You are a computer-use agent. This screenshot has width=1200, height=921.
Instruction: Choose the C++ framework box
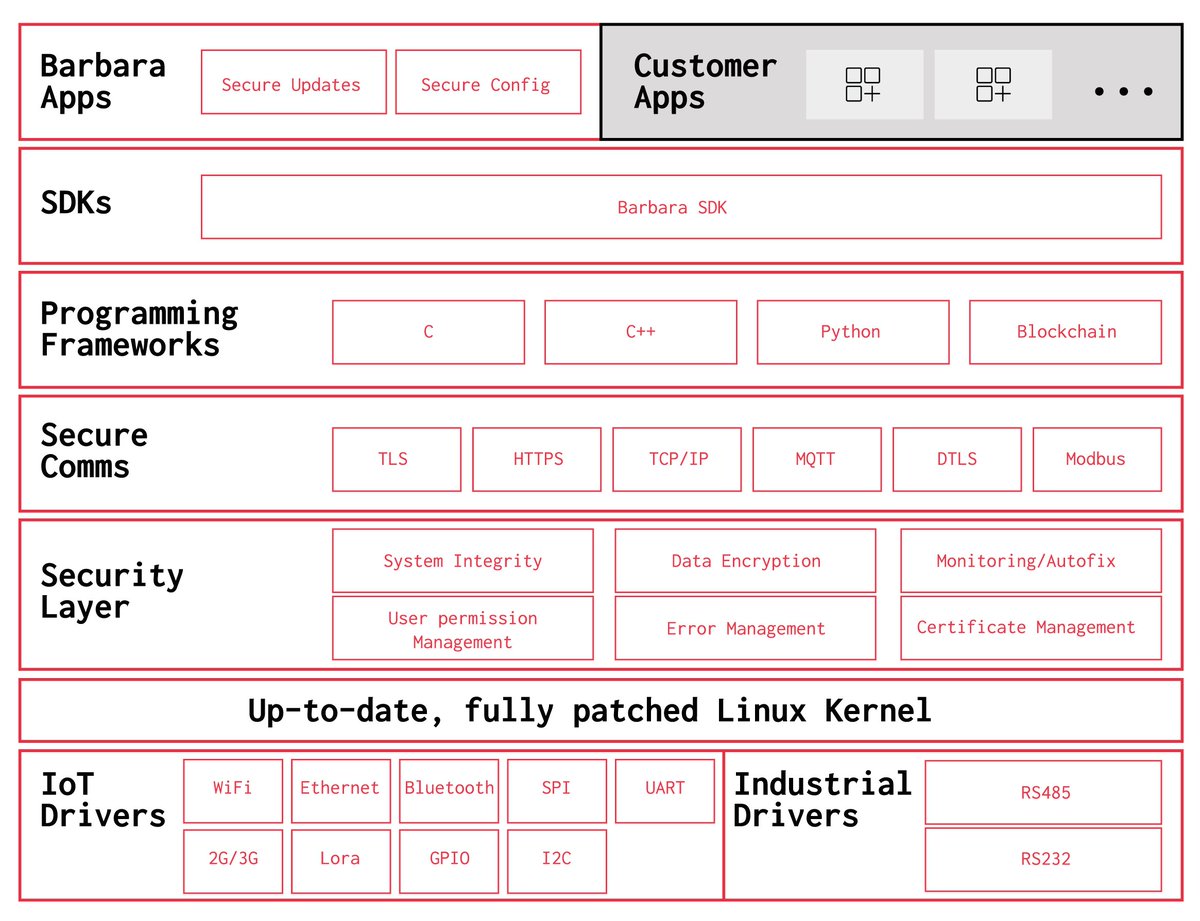point(641,332)
